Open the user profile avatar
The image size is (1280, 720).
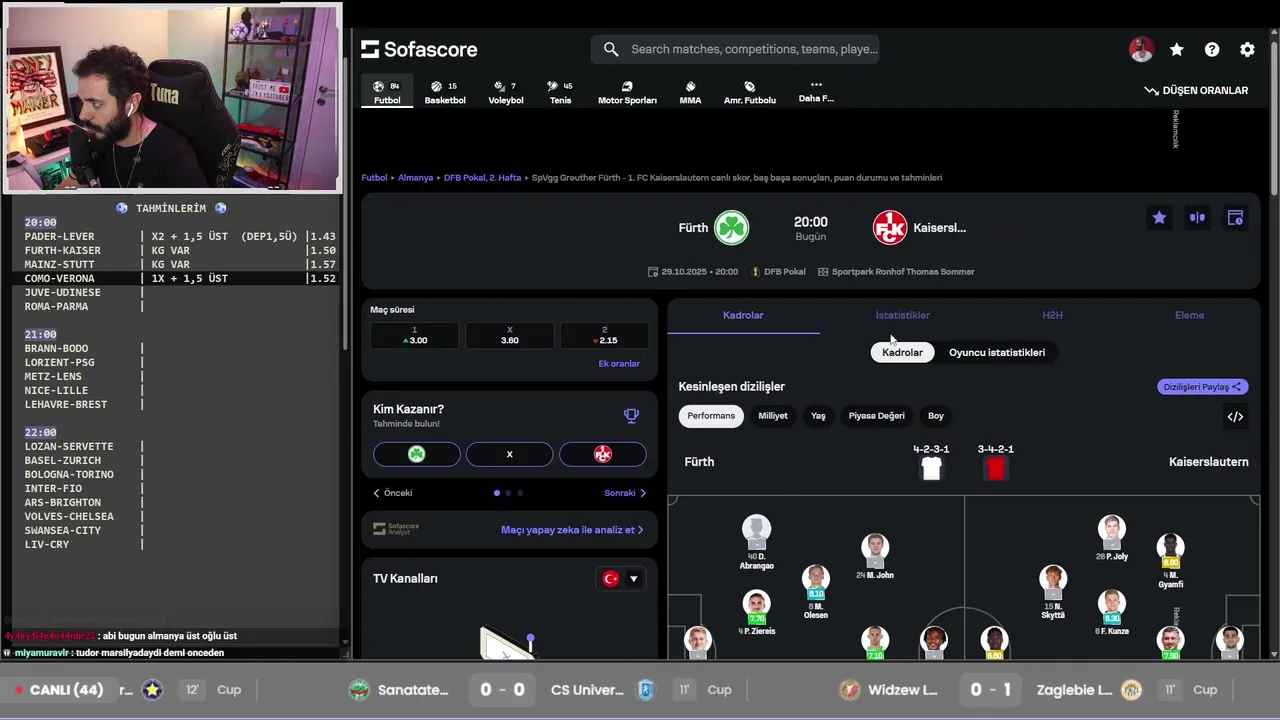click(1141, 49)
